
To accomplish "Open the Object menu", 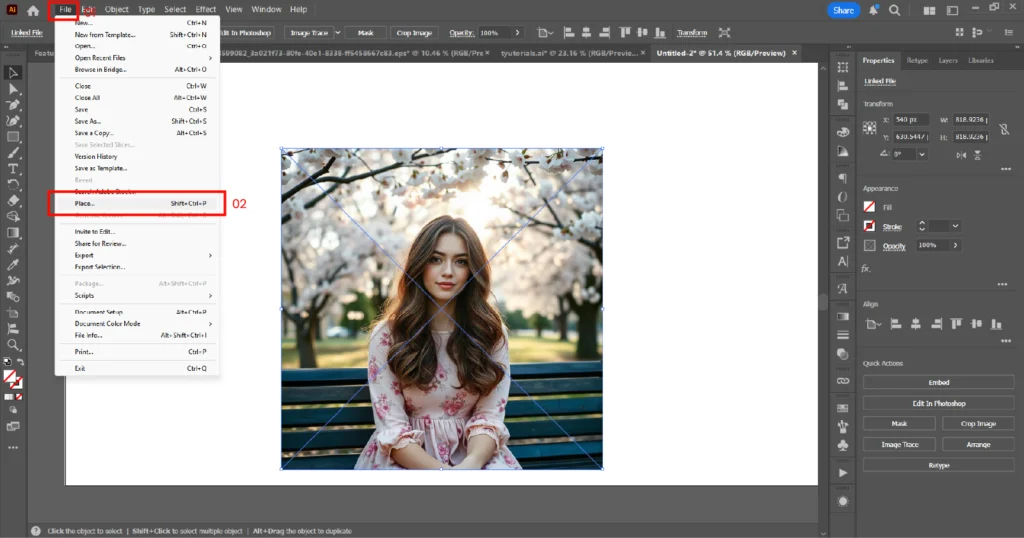I will [x=117, y=10].
